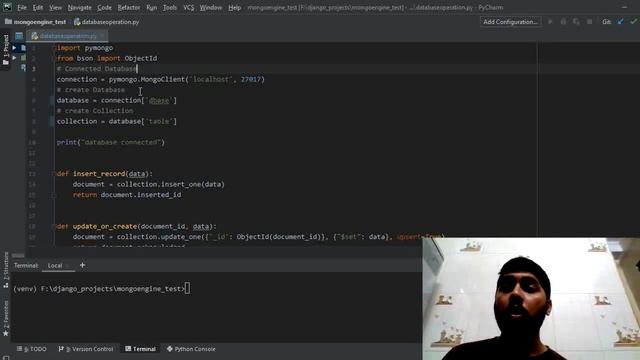Open the Refactor menu
This screenshot has width=640, height=360.
[x=129, y=7]
